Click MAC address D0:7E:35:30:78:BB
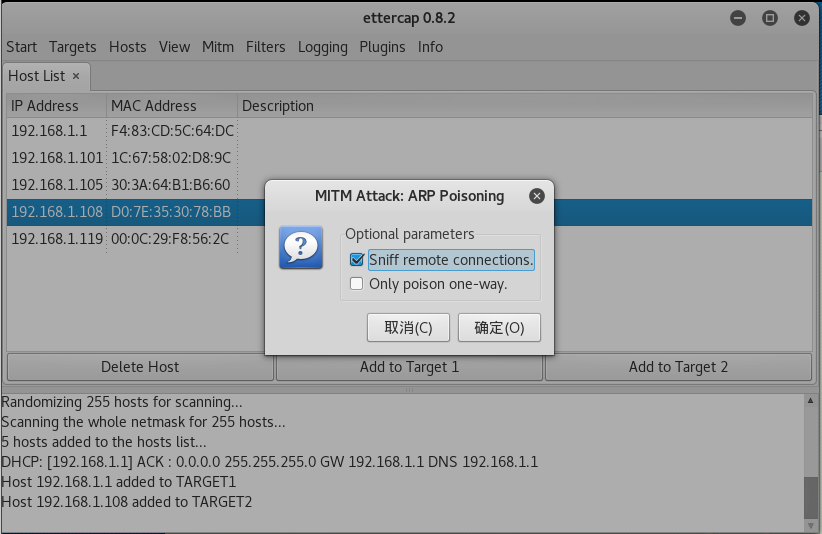 point(170,212)
